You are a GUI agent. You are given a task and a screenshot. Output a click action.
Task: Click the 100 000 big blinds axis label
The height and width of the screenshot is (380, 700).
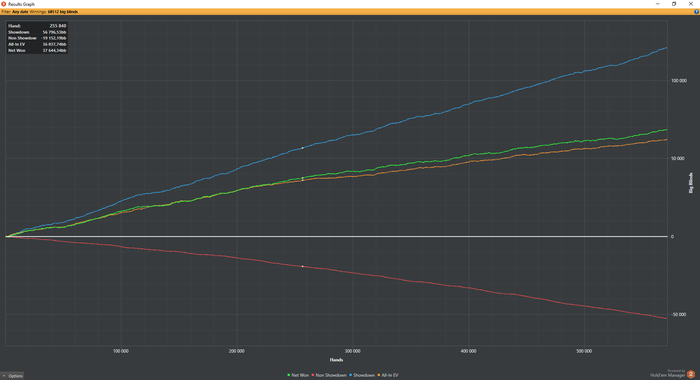click(679, 81)
